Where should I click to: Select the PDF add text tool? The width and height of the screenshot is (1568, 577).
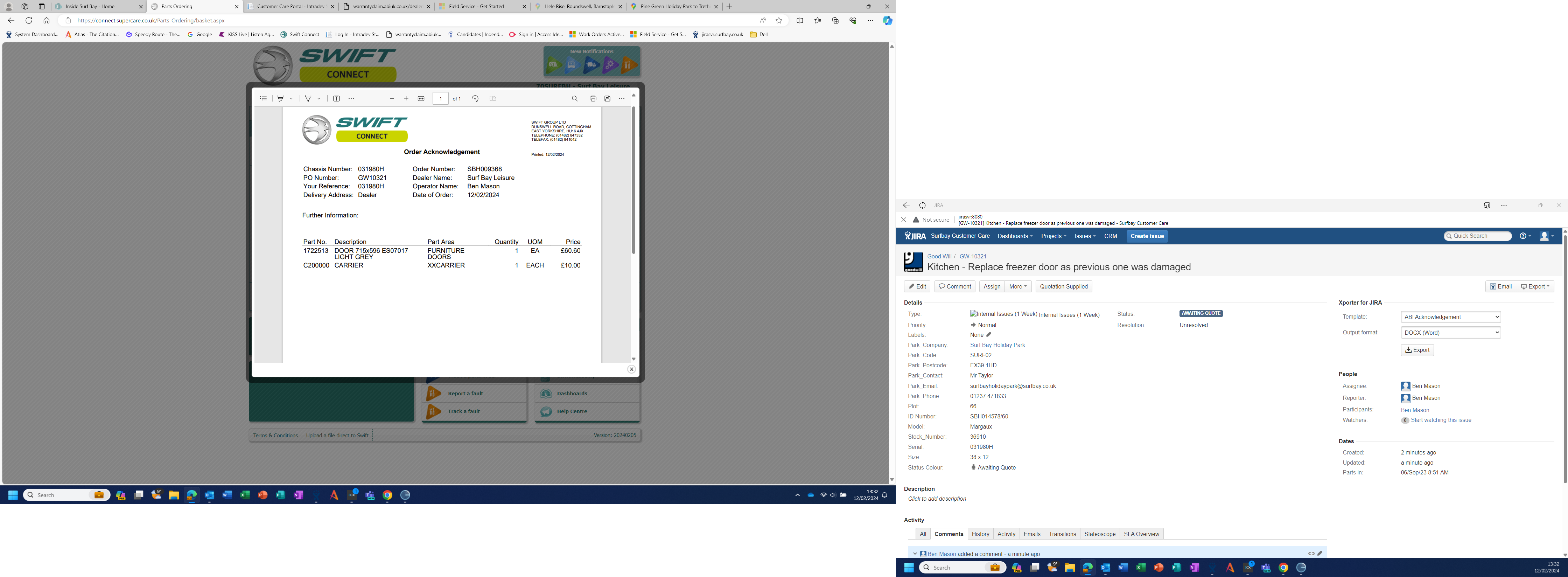337,99
